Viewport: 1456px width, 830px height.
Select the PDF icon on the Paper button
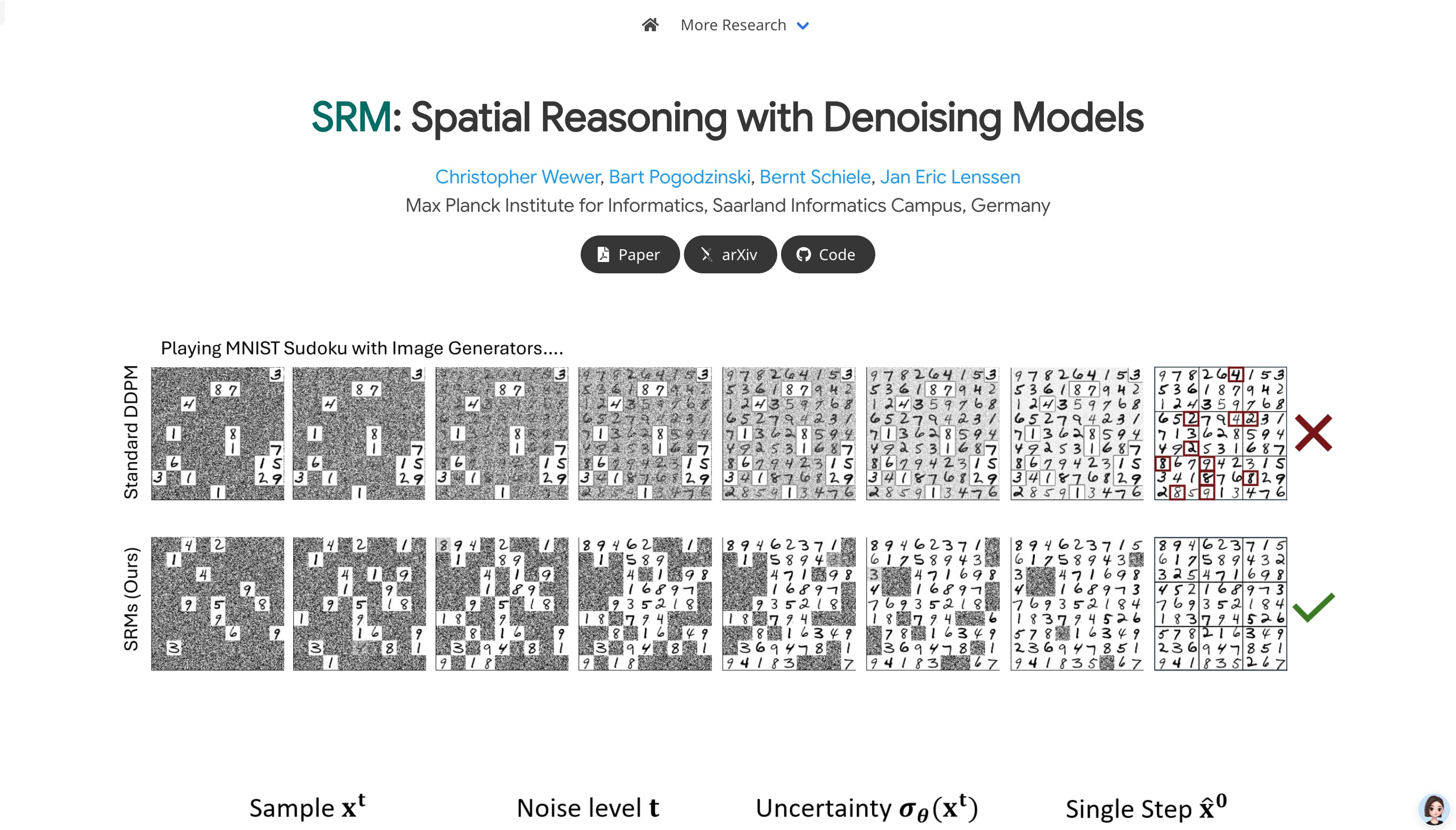click(604, 254)
